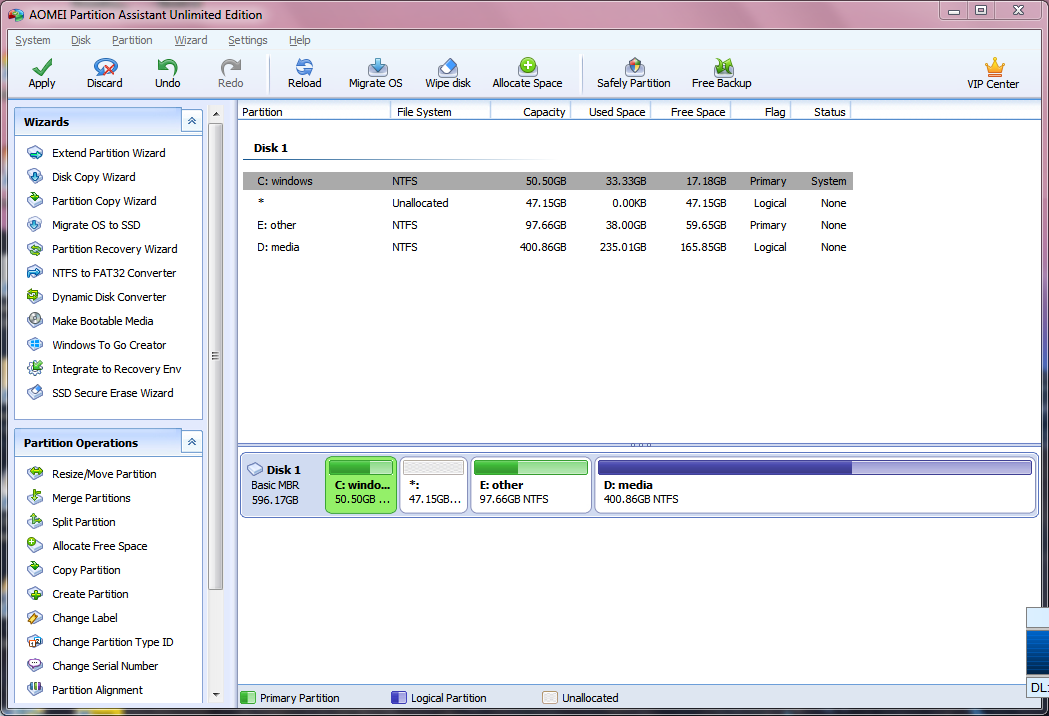Sort by the Partition column header
The width and height of the screenshot is (1049, 716).
coord(314,112)
